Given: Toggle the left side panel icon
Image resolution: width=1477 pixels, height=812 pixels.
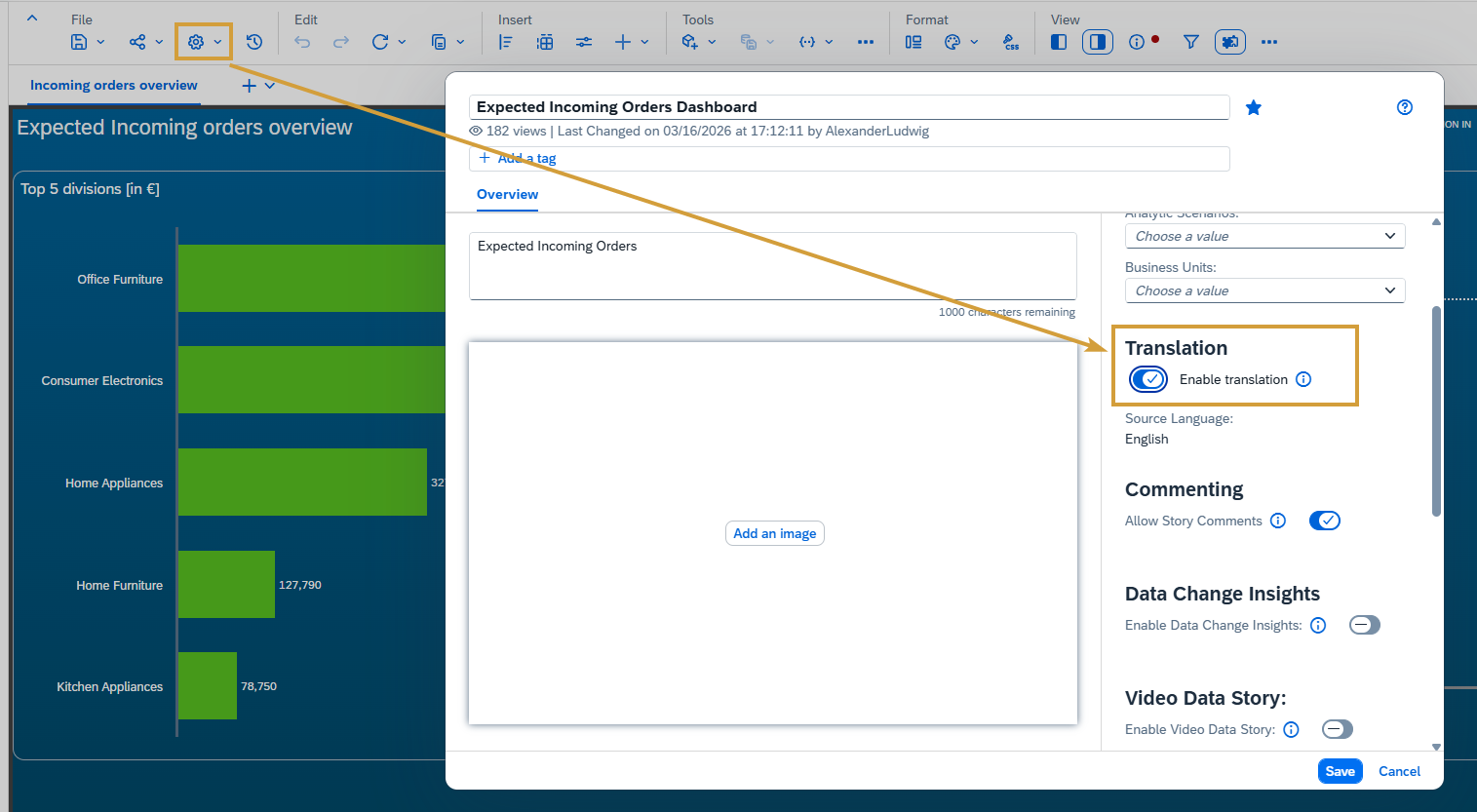Looking at the screenshot, I should 1059,42.
